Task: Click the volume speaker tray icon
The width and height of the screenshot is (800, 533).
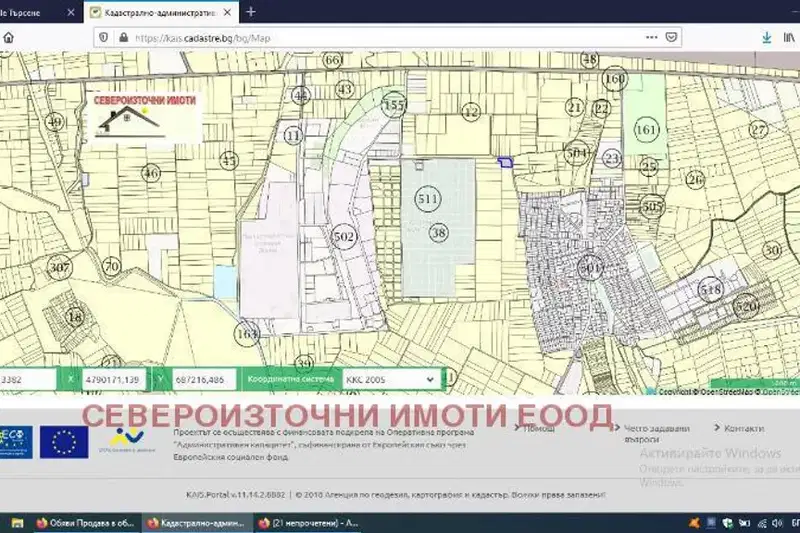Action: click(x=777, y=523)
